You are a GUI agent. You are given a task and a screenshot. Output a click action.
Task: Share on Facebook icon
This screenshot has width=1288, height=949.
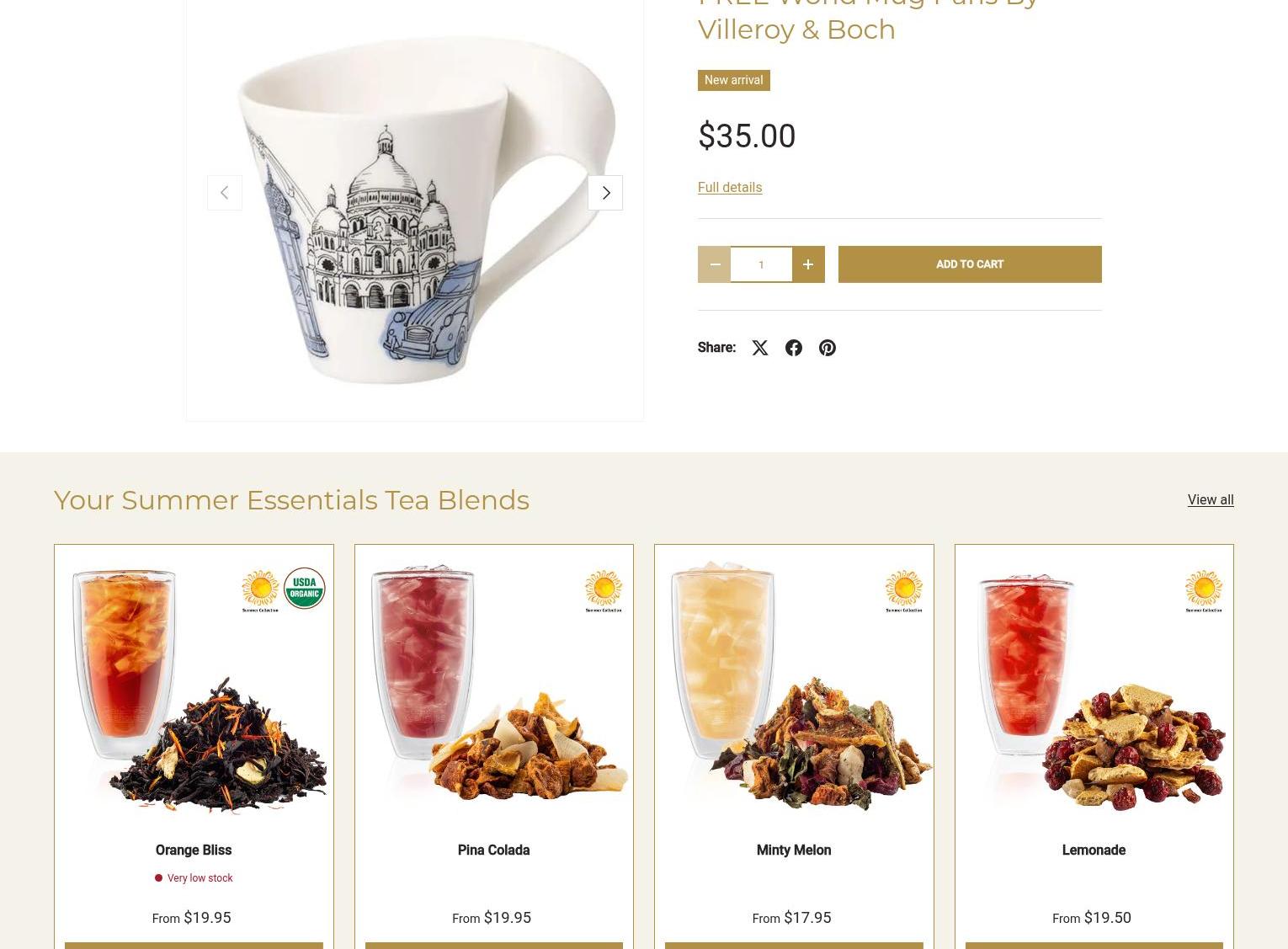pos(794,348)
